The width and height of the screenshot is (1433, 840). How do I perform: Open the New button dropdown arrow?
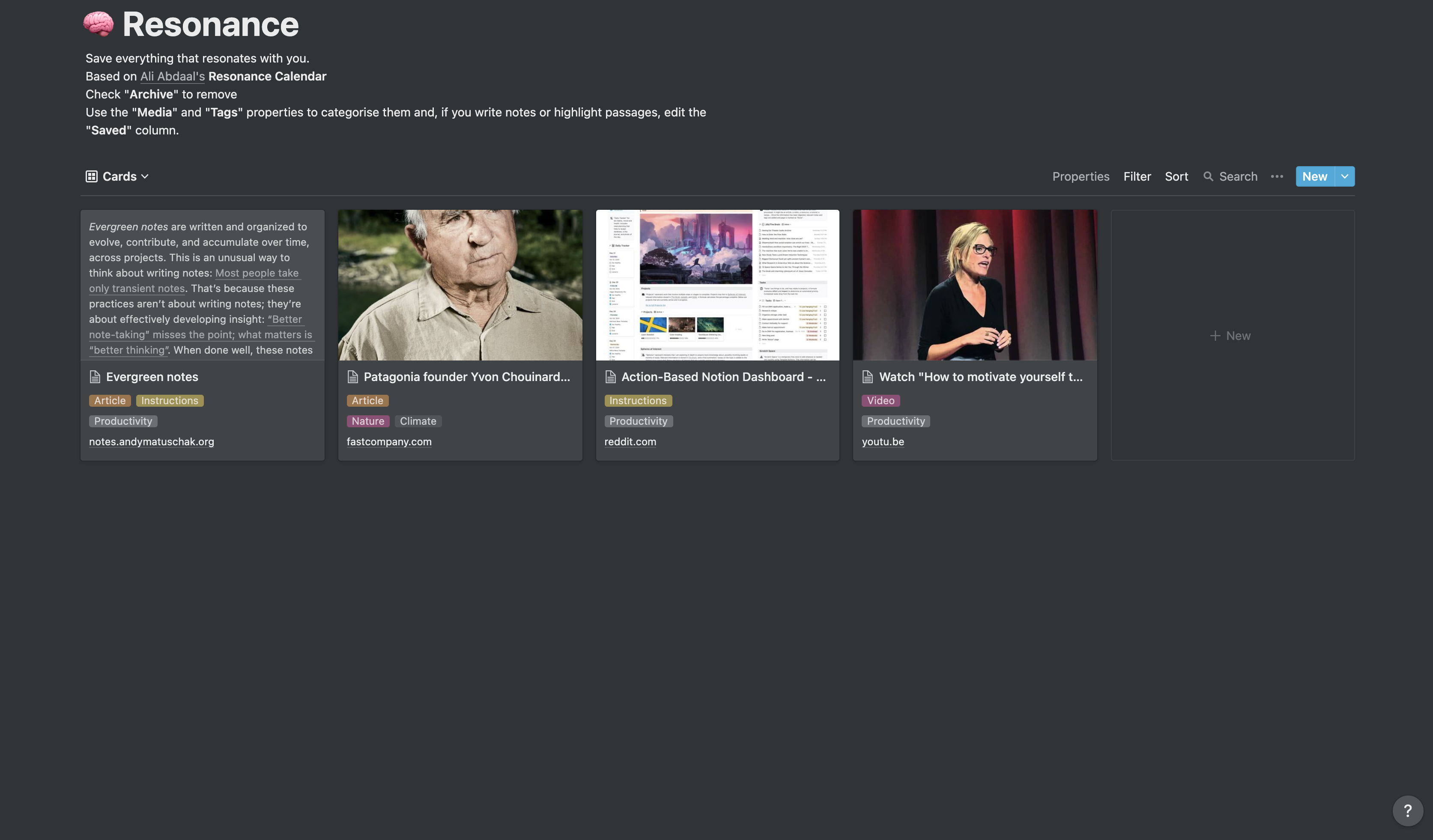[x=1344, y=176]
